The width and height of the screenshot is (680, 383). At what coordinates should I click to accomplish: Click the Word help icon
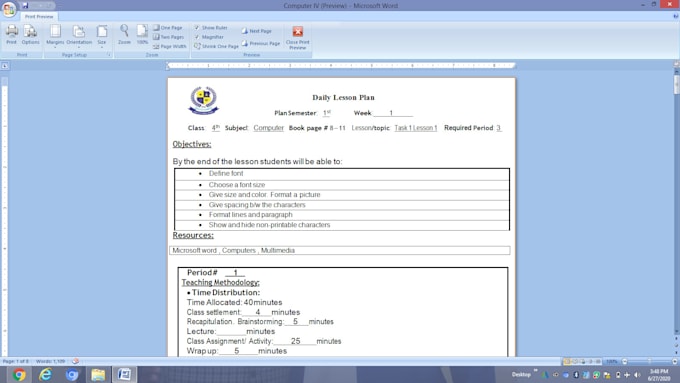[x=675, y=16]
